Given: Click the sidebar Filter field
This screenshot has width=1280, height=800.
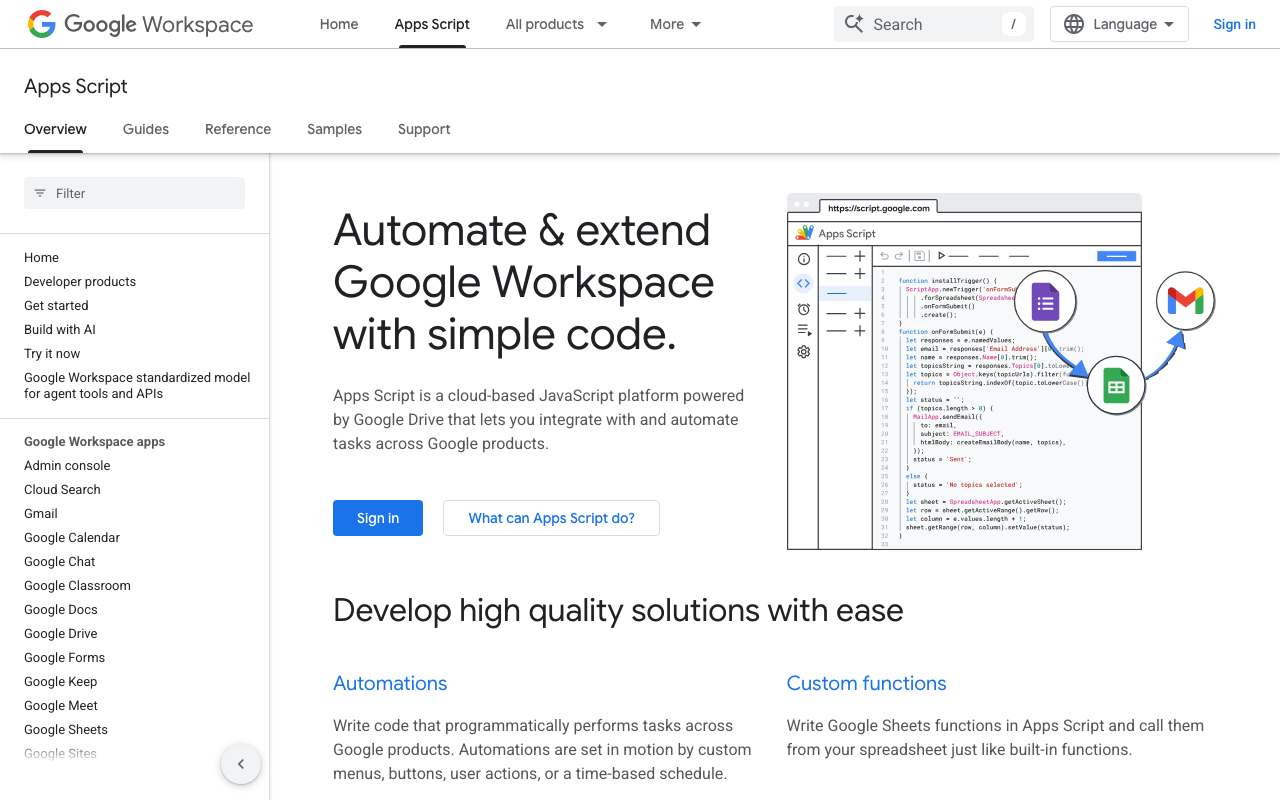Looking at the screenshot, I should click(x=134, y=193).
